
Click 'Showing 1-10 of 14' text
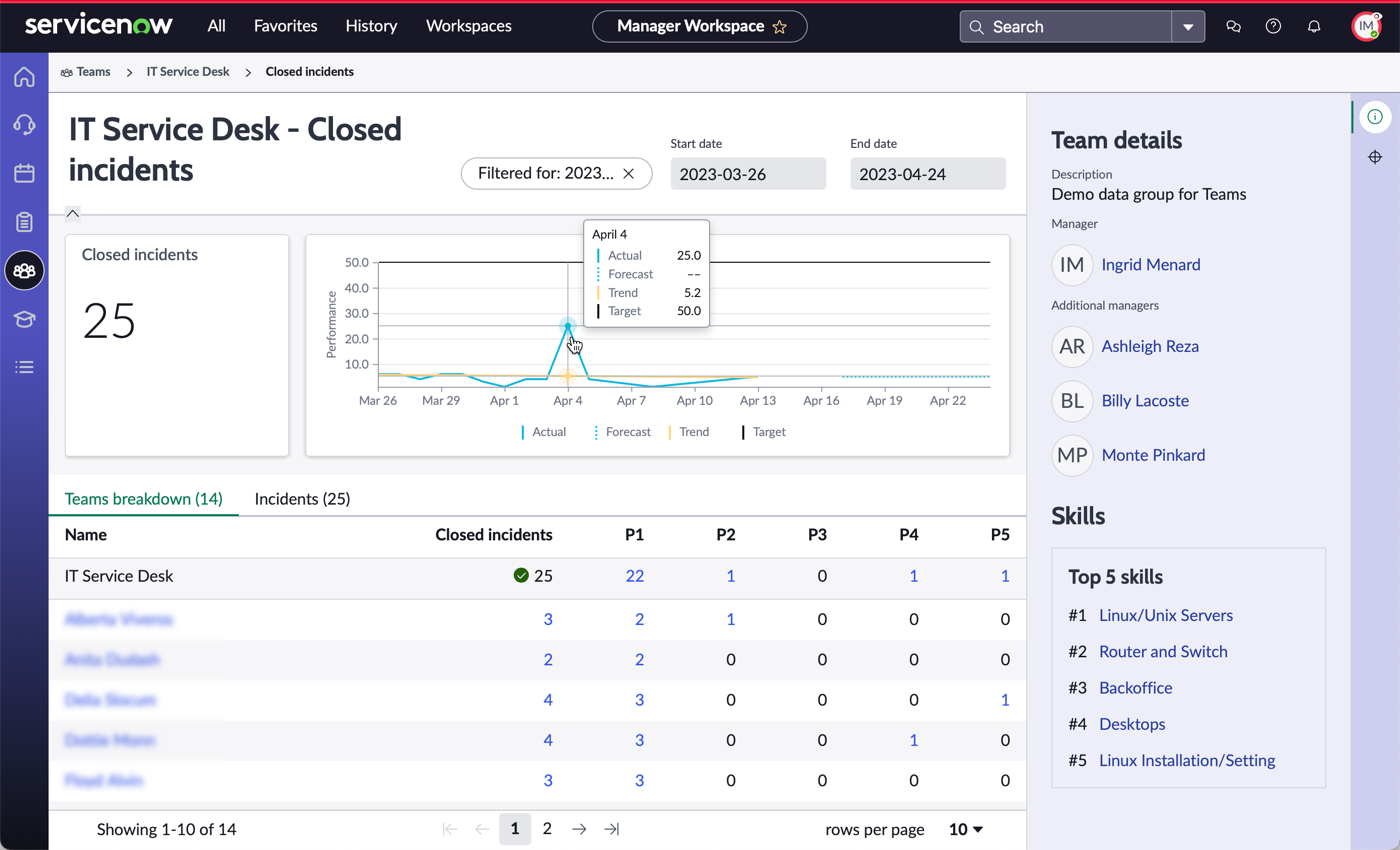coord(167,829)
